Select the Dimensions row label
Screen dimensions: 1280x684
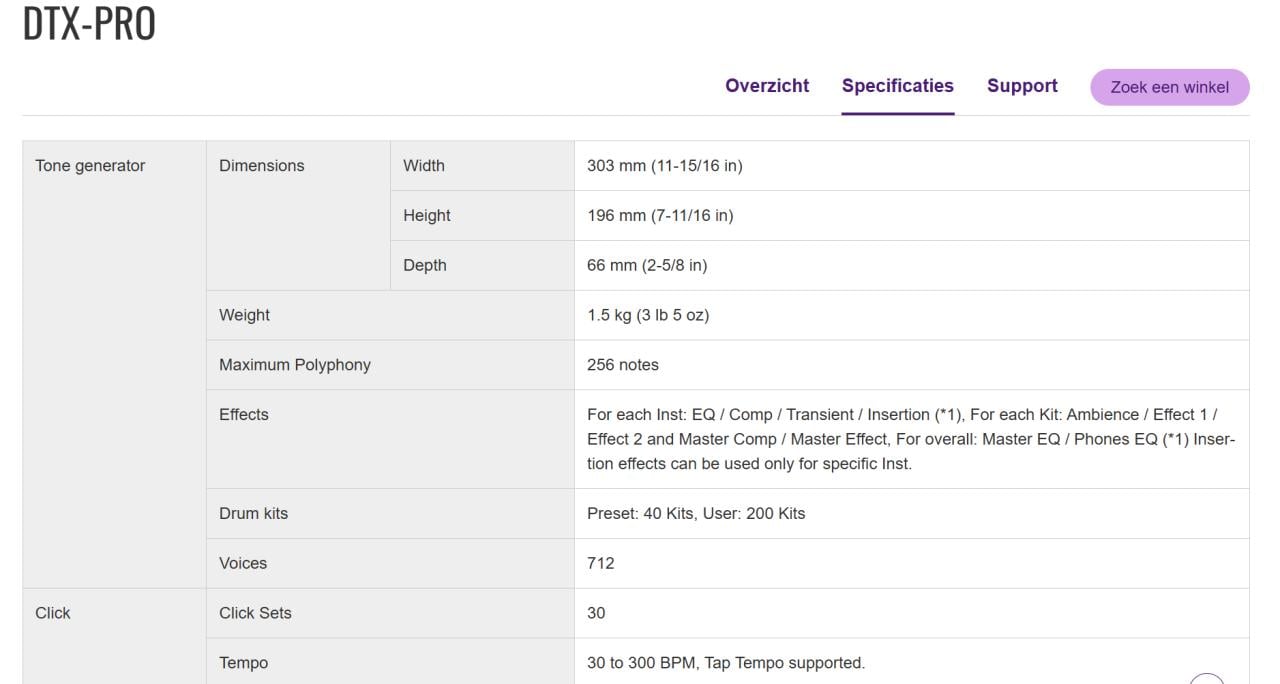coord(262,166)
